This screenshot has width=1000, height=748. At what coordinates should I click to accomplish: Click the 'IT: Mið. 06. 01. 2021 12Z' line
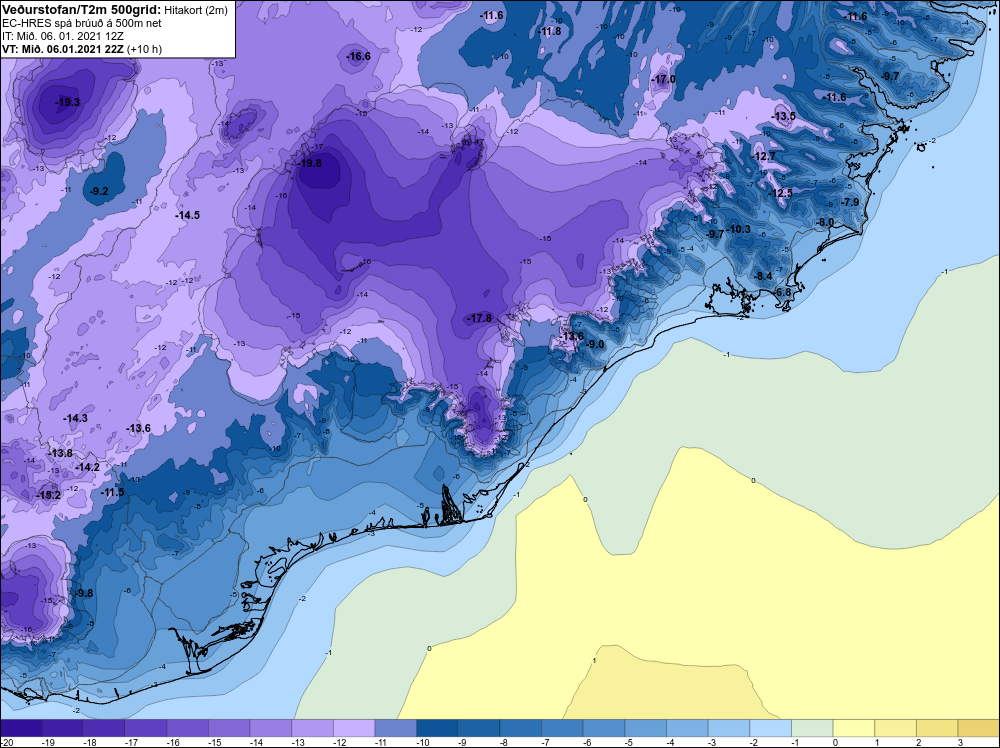click(62, 36)
